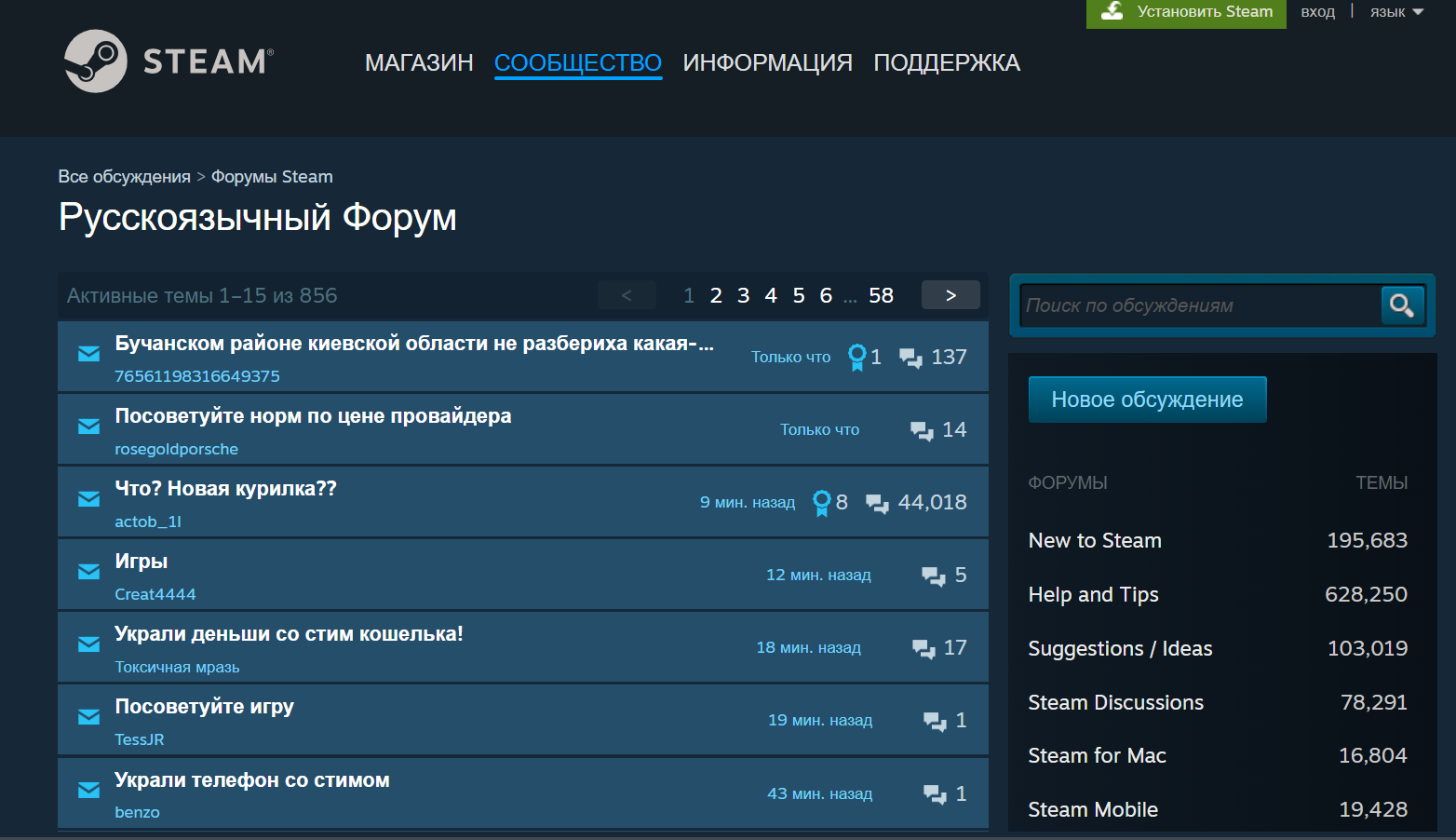This screenshot has height=840, width=1456.
Task: Click reply bubbles icon beside 137
Action: [x=910, y=358]
